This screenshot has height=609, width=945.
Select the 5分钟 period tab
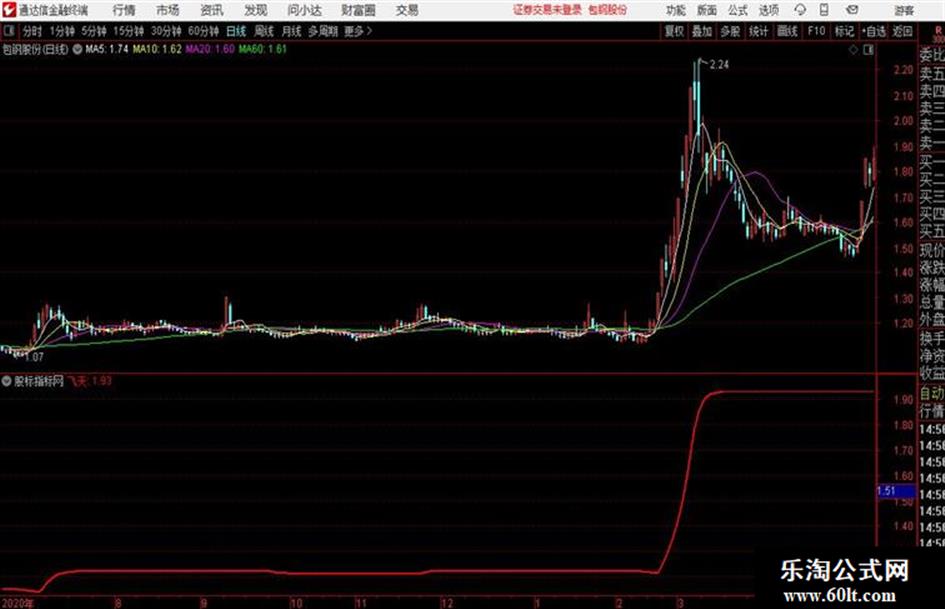[x=94, y=31]
